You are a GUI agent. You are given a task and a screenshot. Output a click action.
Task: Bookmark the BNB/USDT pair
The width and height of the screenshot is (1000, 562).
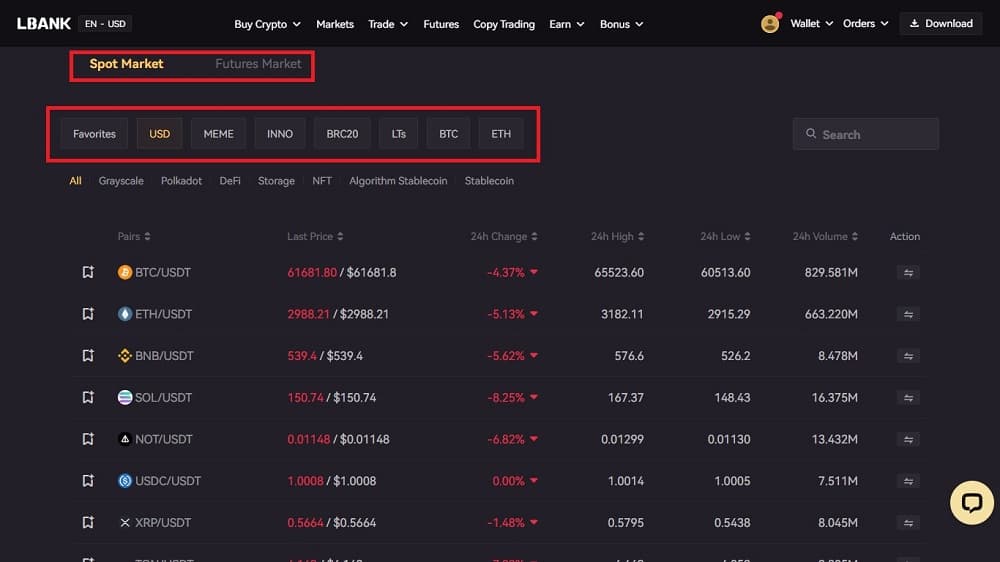[88, 355]
